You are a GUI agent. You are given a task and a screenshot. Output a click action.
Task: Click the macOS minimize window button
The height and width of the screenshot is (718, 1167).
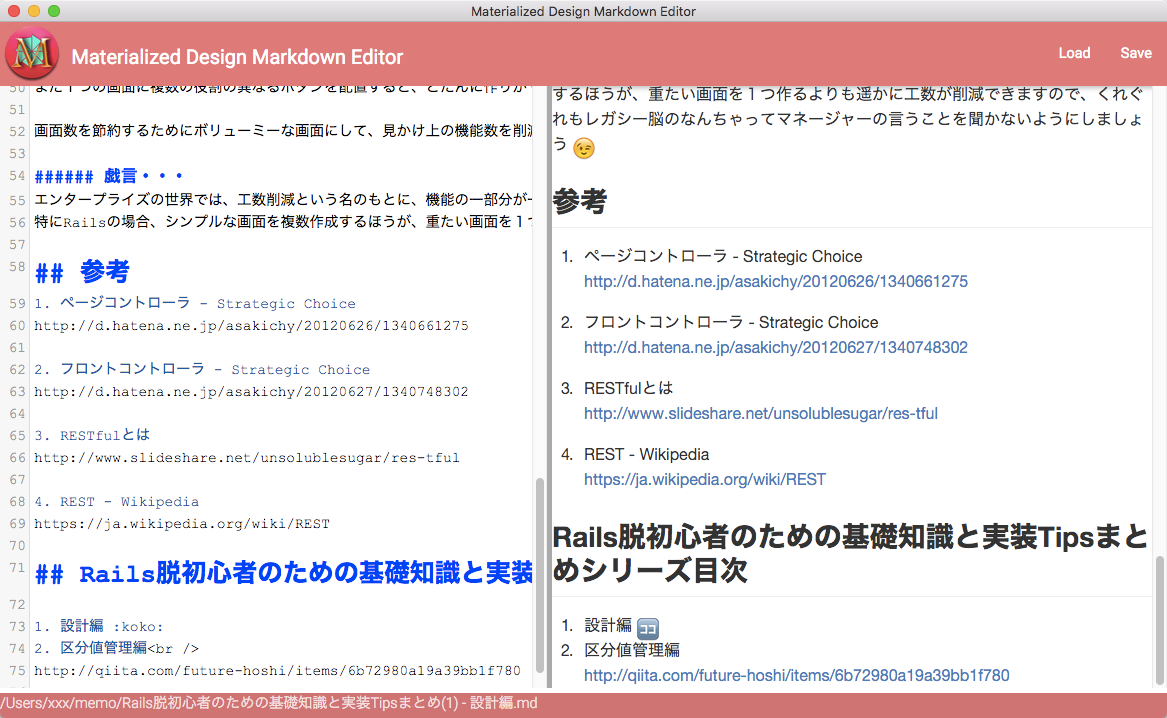(33, 11)
